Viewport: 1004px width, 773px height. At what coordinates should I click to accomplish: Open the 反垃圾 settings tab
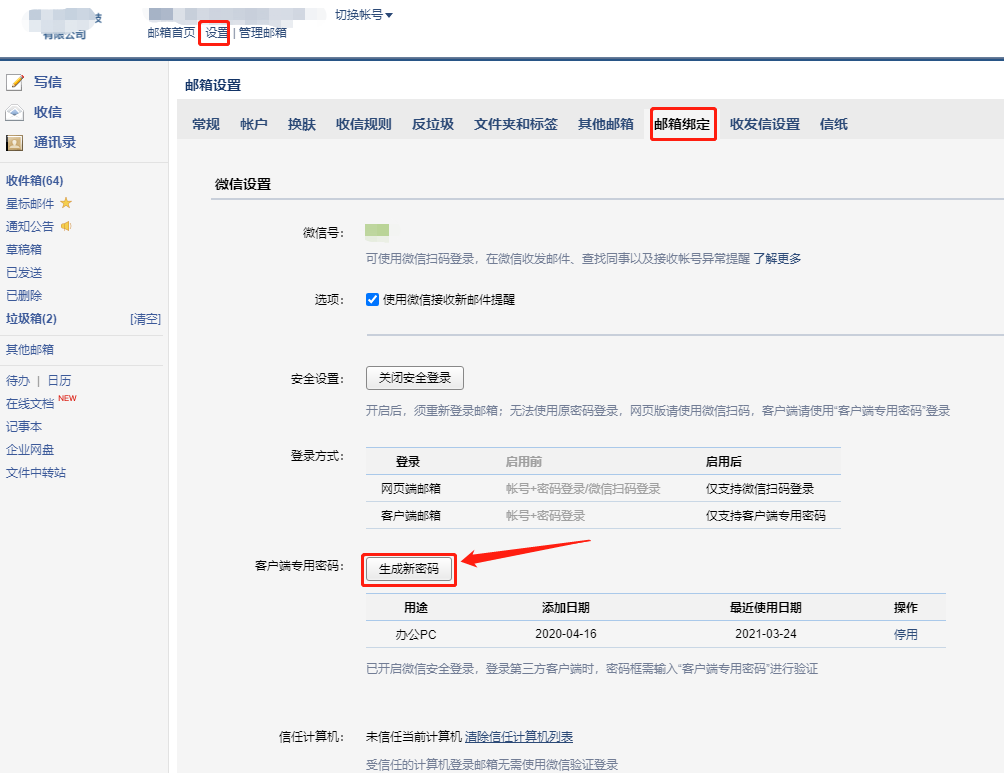[x=432, y=124]
